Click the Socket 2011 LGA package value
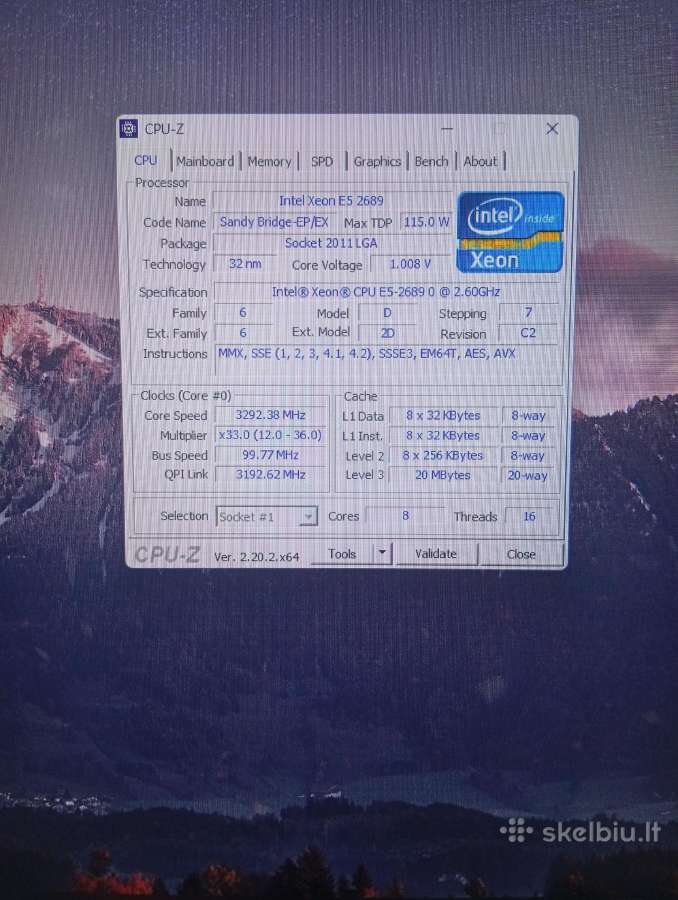Screen dimensions: 678x900 331,243
